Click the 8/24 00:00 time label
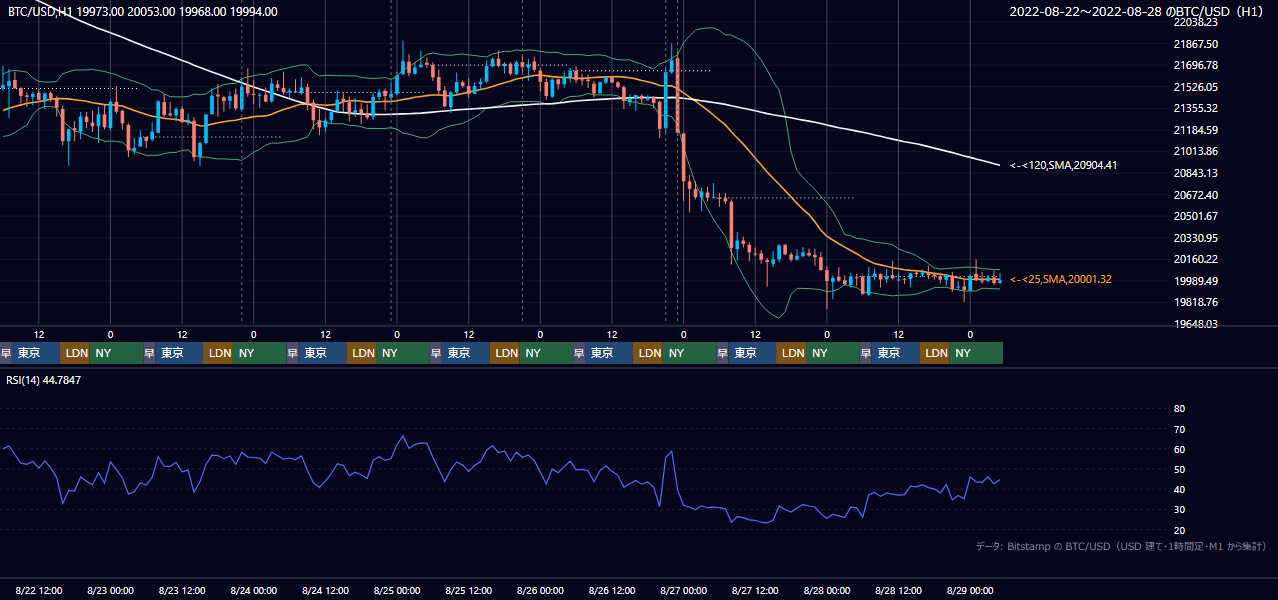 point(253,590)
